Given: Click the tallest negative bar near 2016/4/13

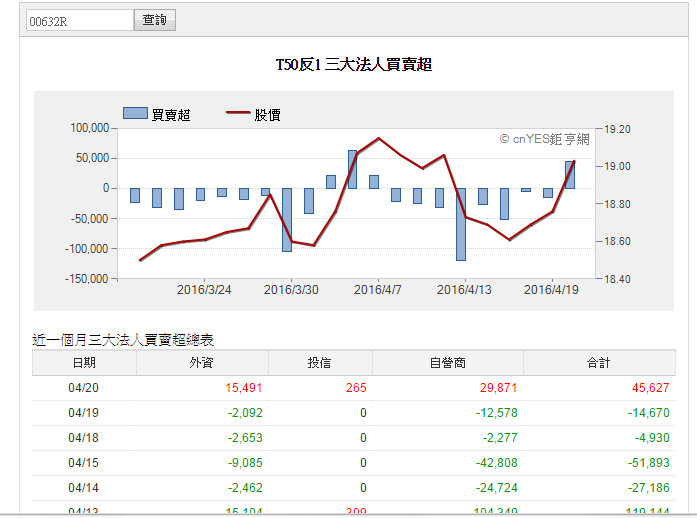Looking at the screenshot, I should click(x=461, y=224).
